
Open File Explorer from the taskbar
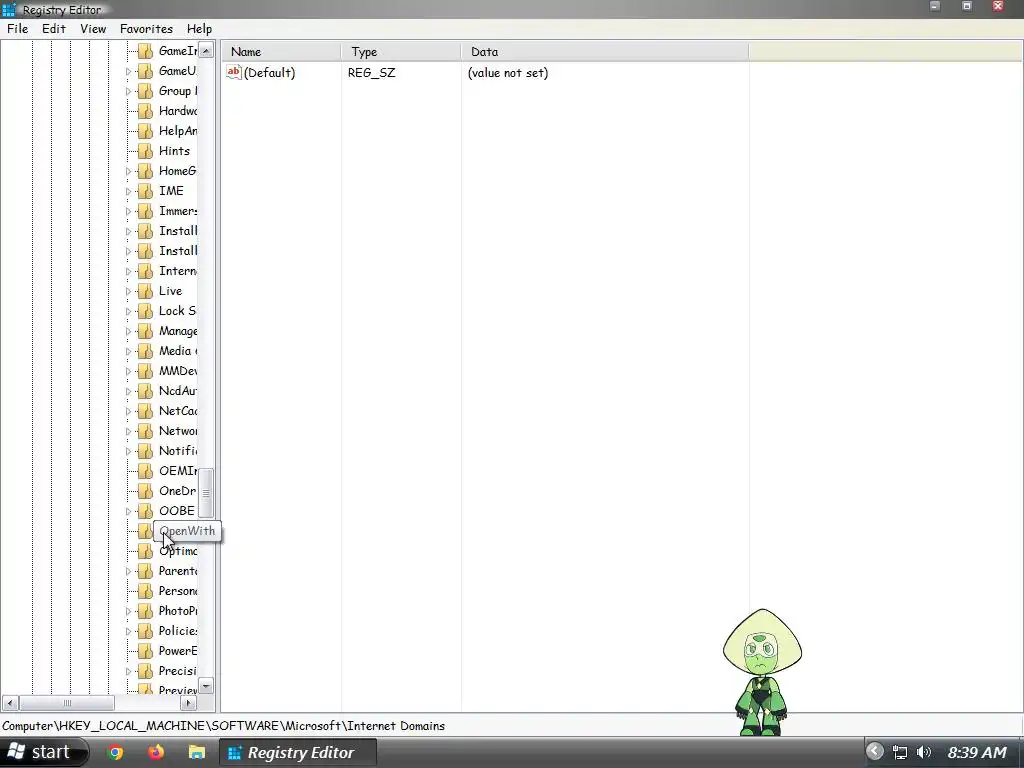point(197,752)
